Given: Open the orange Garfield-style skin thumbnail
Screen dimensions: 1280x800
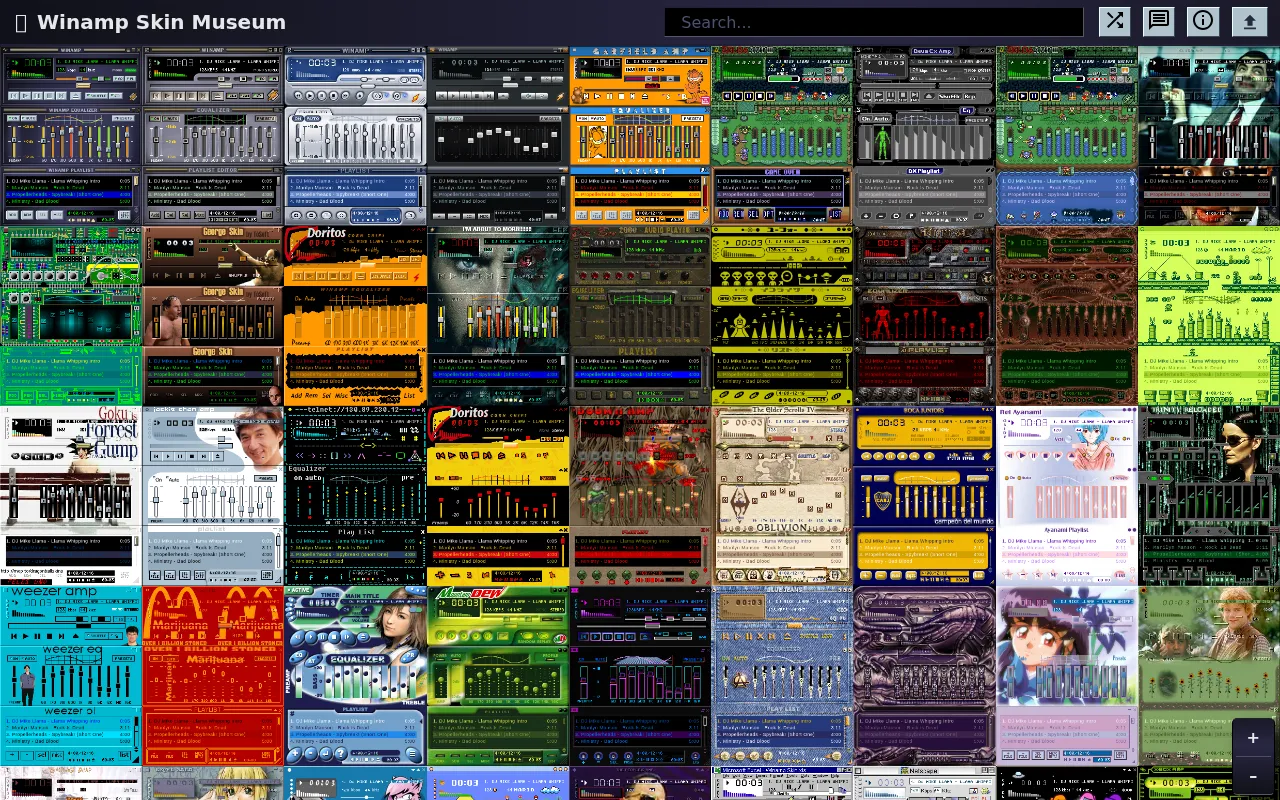Looking at the screenshot, I should coord(640,135).
